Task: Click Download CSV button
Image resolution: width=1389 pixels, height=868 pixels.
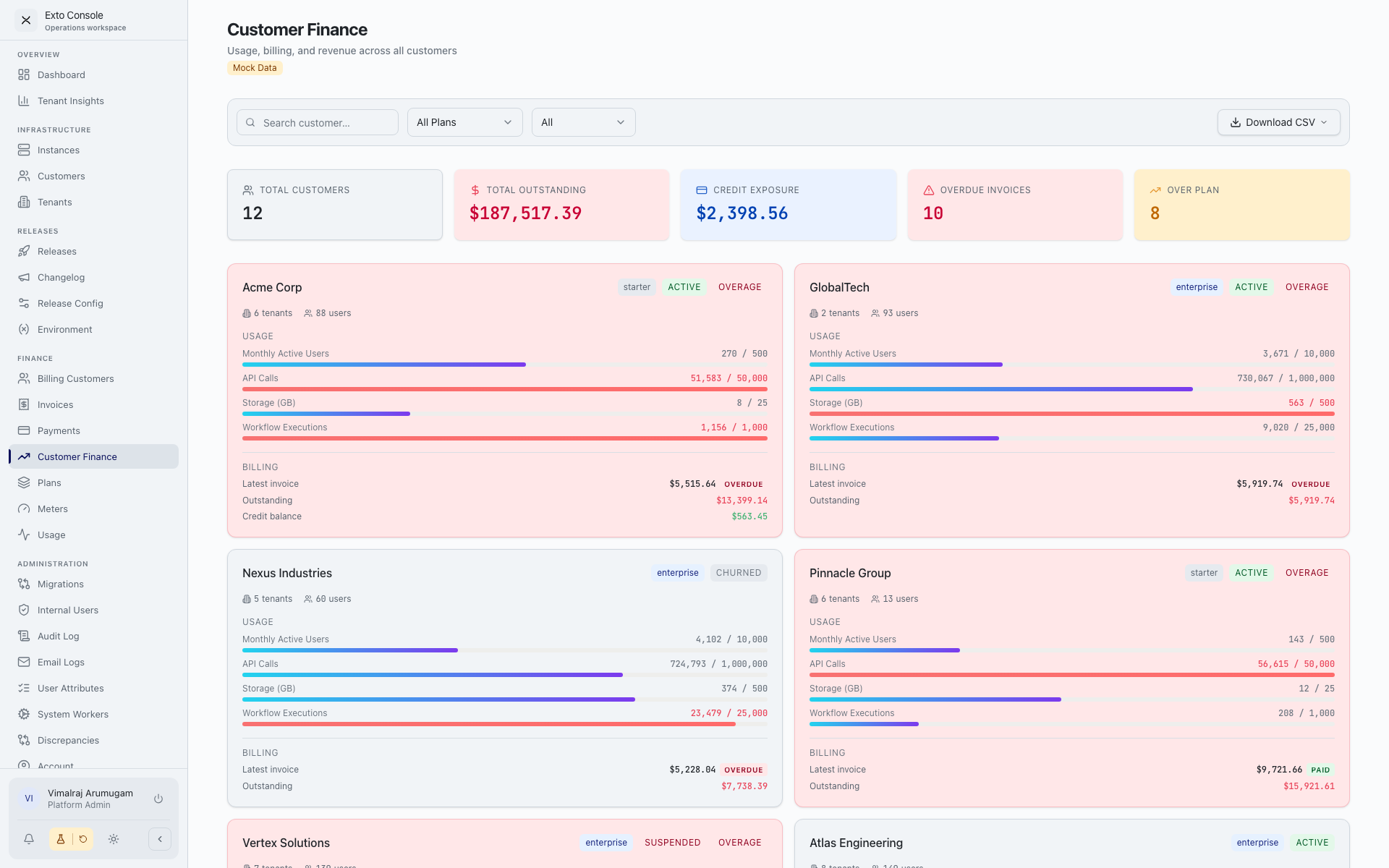Action: tap(1278, 122)
